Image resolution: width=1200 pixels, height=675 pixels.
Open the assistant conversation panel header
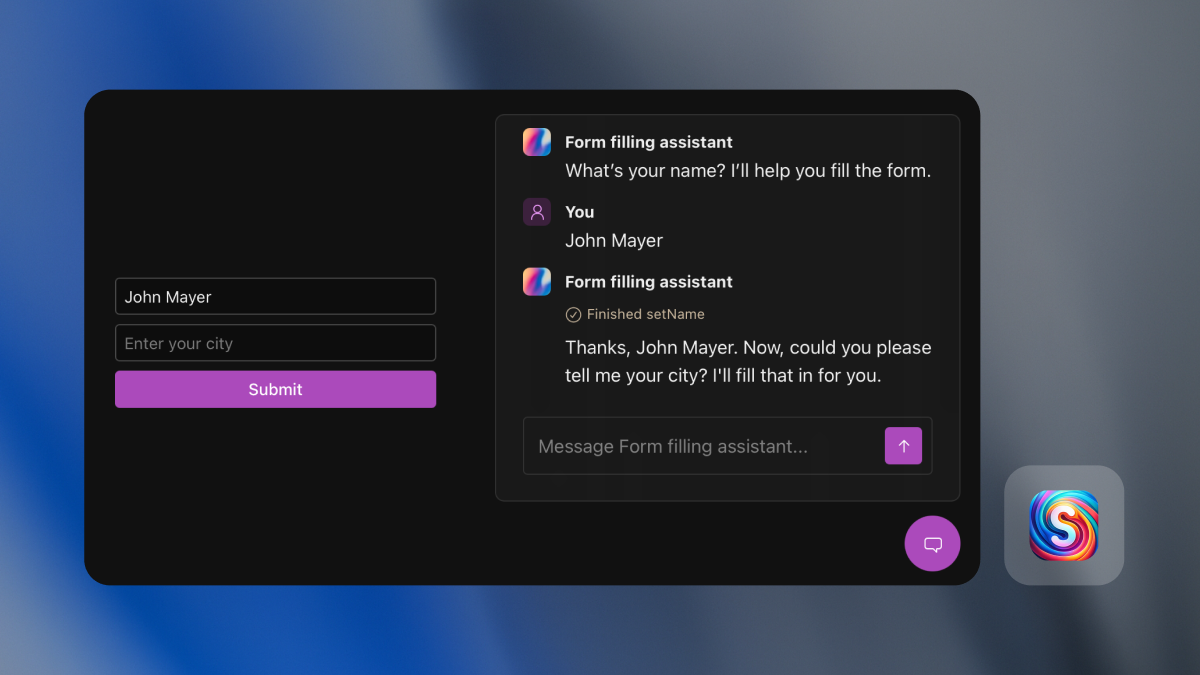pyautogui.click(x=648, y=141)
